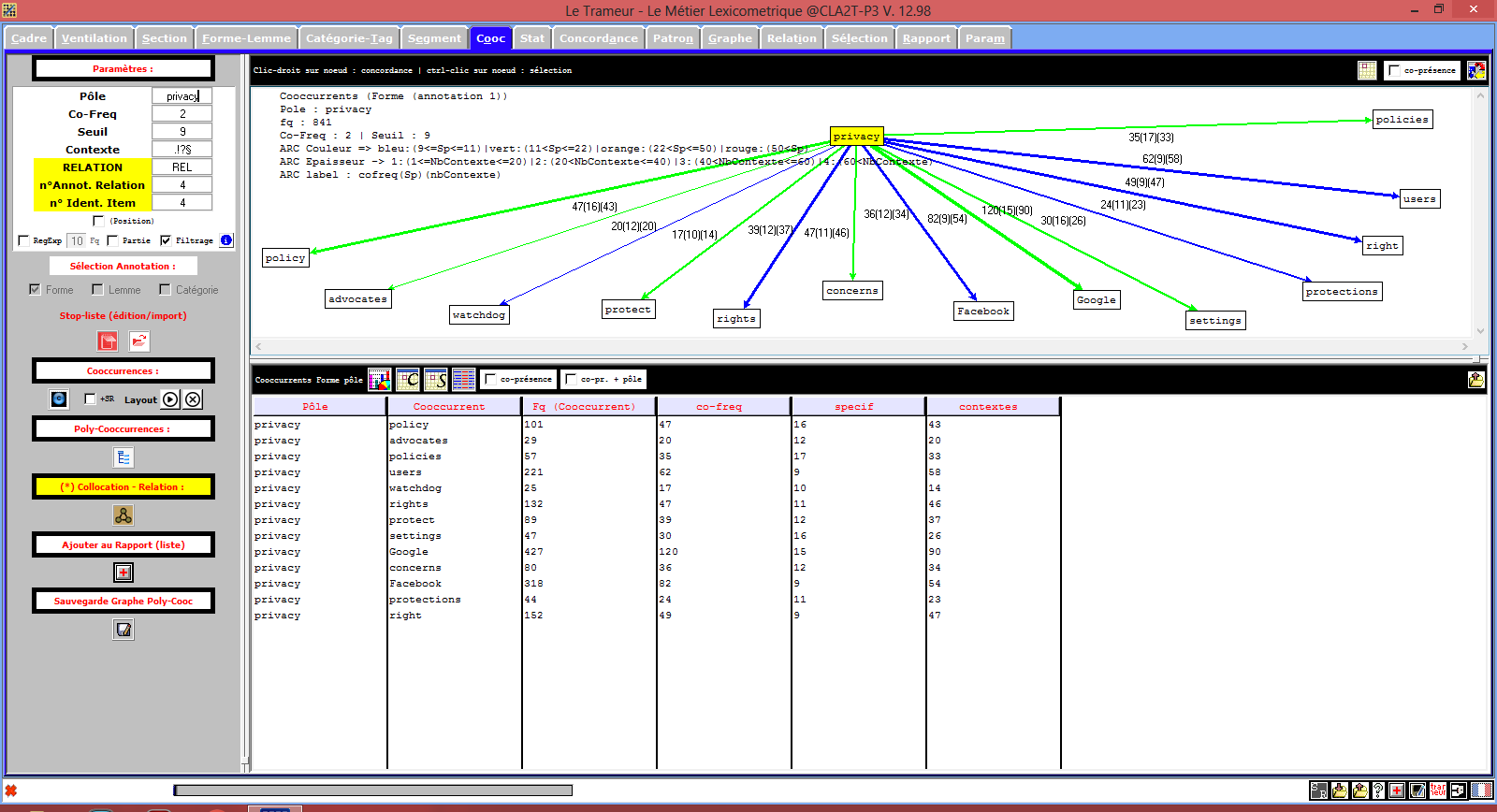Click the 'trameur' logo icon in bottom toolbar
This screenshot has width=1497, height=812.
click(1438, 790)
